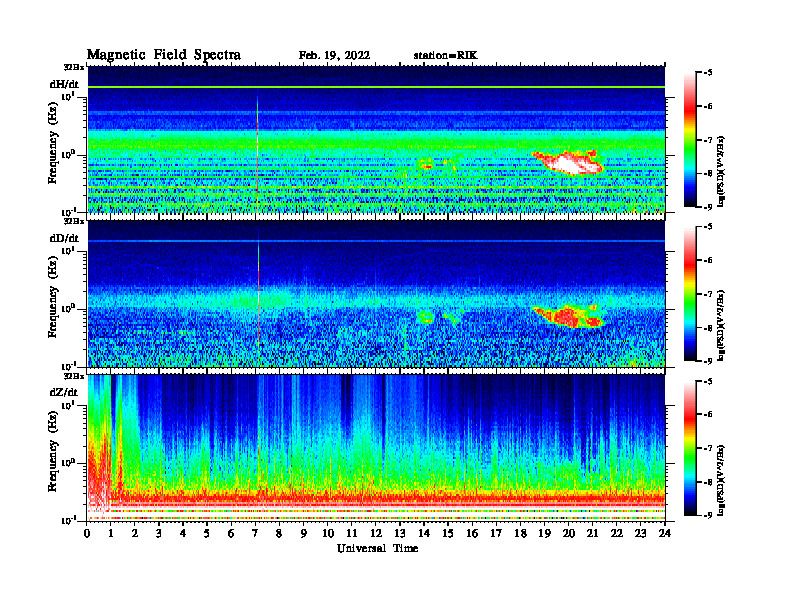Click the "station=RIK" label
The image size is (792, 612).
tap(445, 56)
